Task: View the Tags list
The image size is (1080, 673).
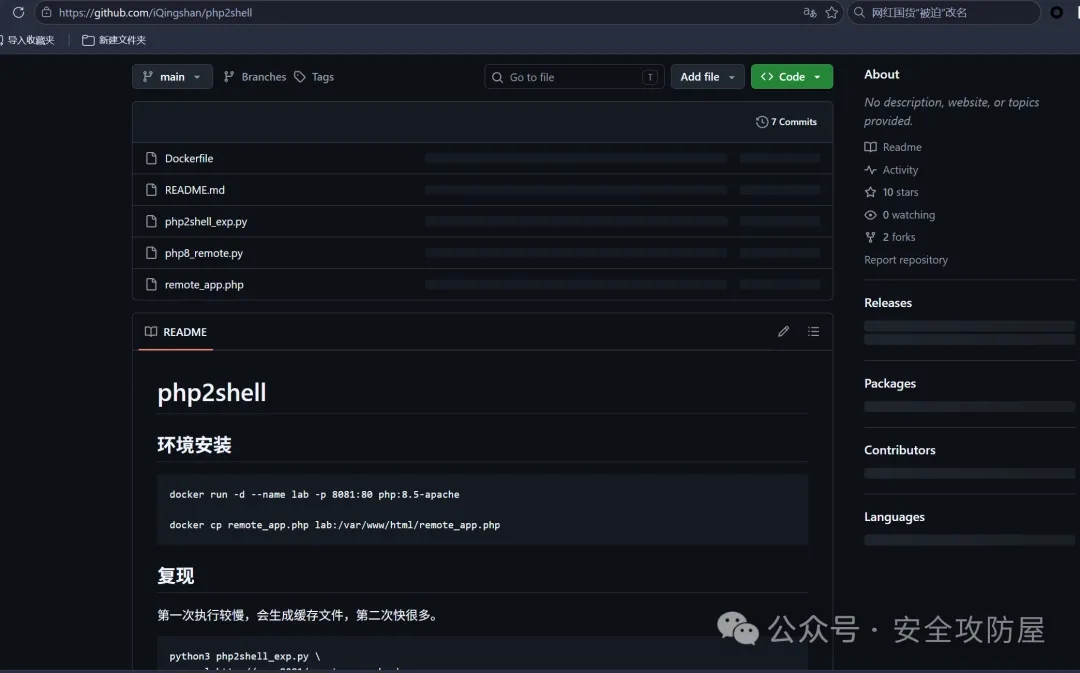Action: click(314, 76)
